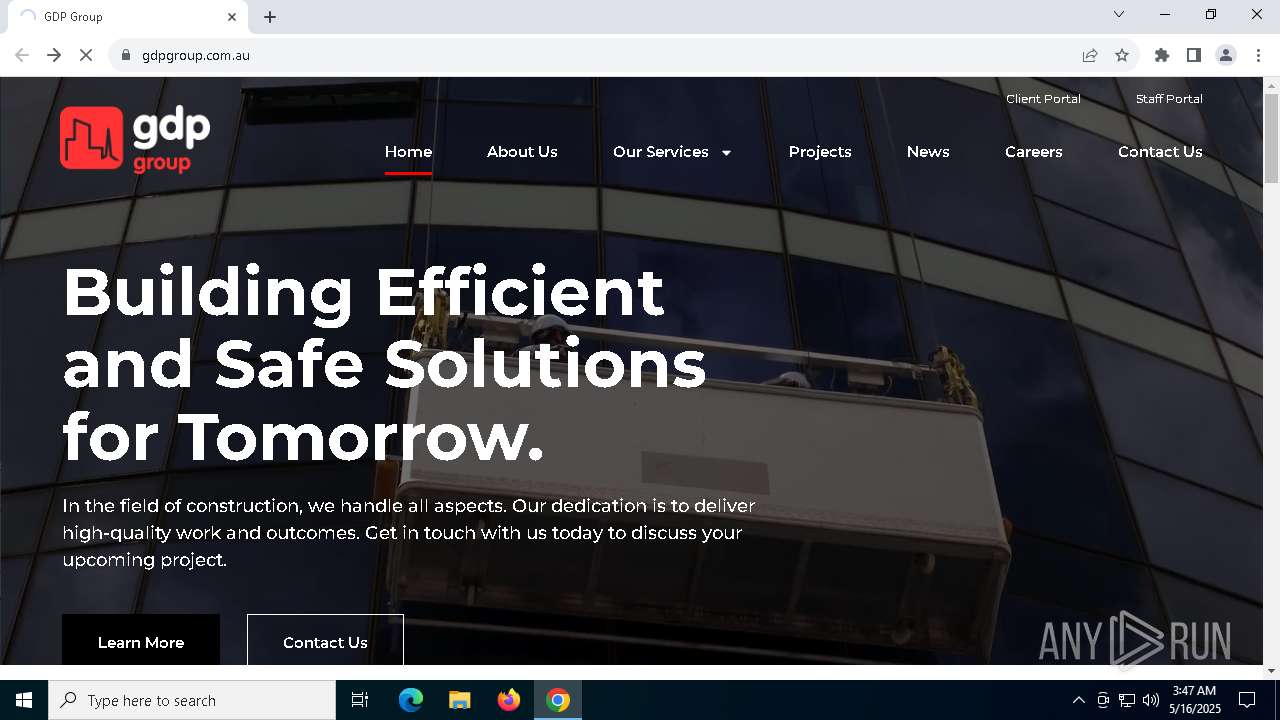This screenshot has width=1280, height=720.
Task: Open the Extensions puzzle icon
Action: click(x=1162, y=55)
